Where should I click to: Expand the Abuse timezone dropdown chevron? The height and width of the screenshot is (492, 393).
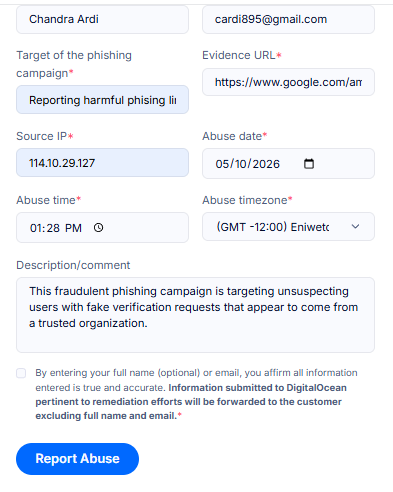(355, 227)
